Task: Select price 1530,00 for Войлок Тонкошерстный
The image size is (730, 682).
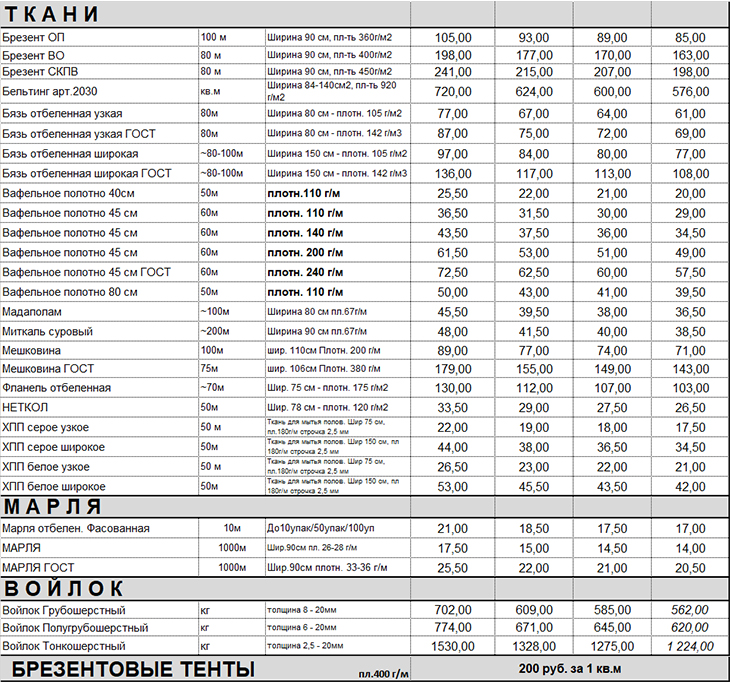Action: tap(453, 646)
